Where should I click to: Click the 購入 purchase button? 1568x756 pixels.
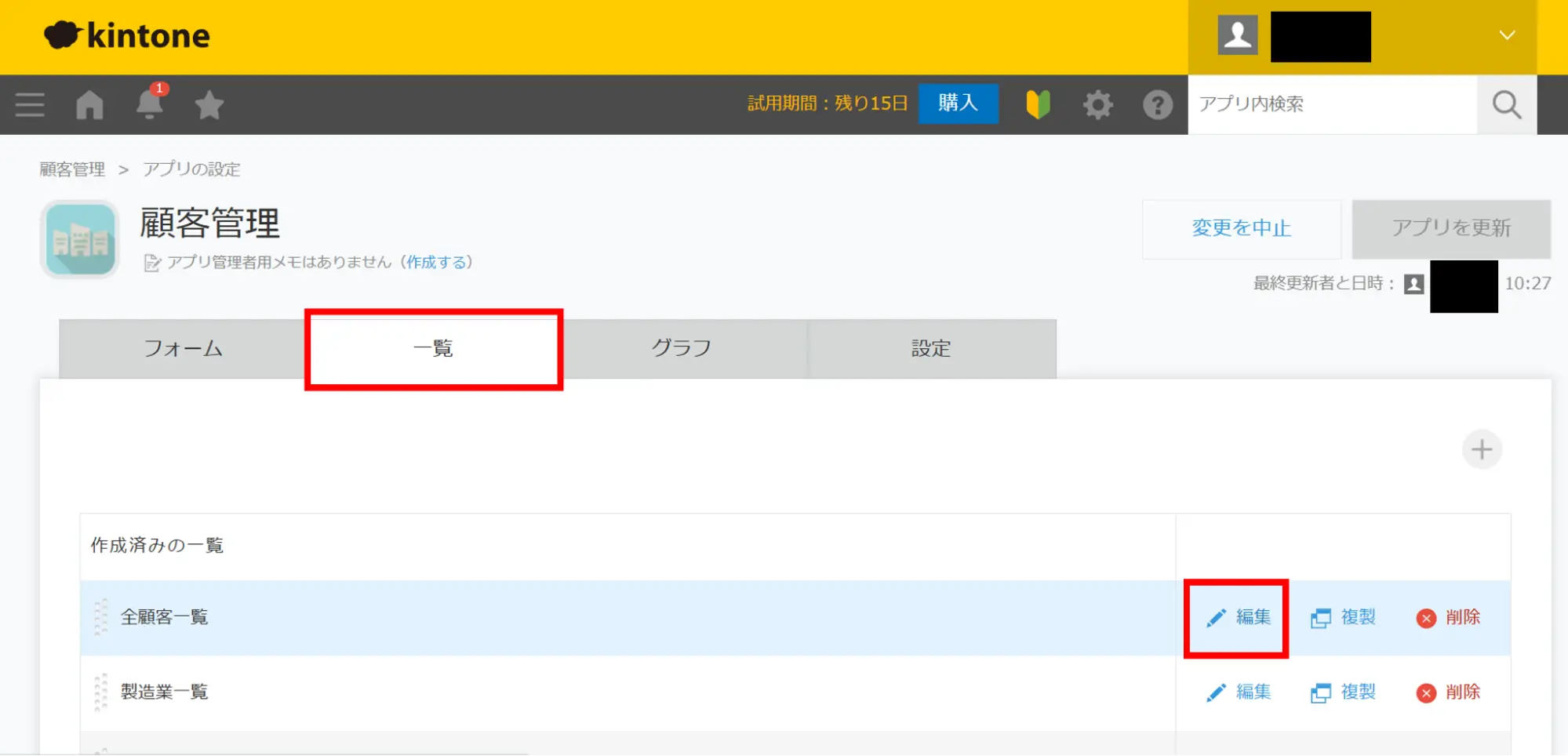pyautogui.click(x=958, y=104)
